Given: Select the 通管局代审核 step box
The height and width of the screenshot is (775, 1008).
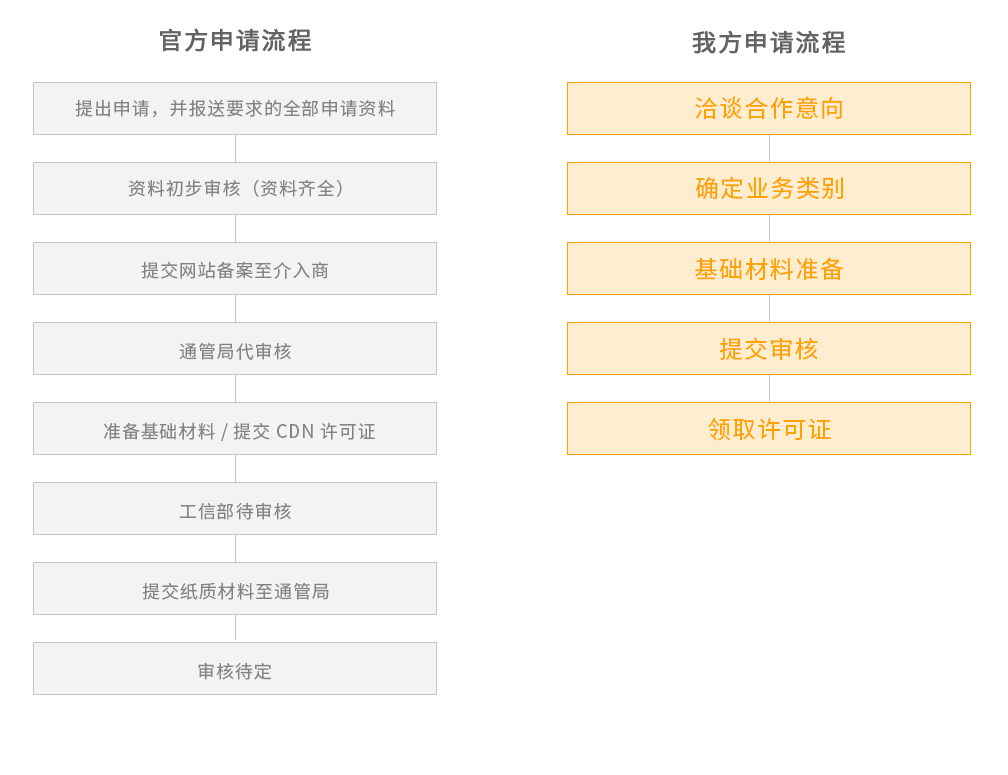Looking at the screenshot, I should [x=235, y=348].
